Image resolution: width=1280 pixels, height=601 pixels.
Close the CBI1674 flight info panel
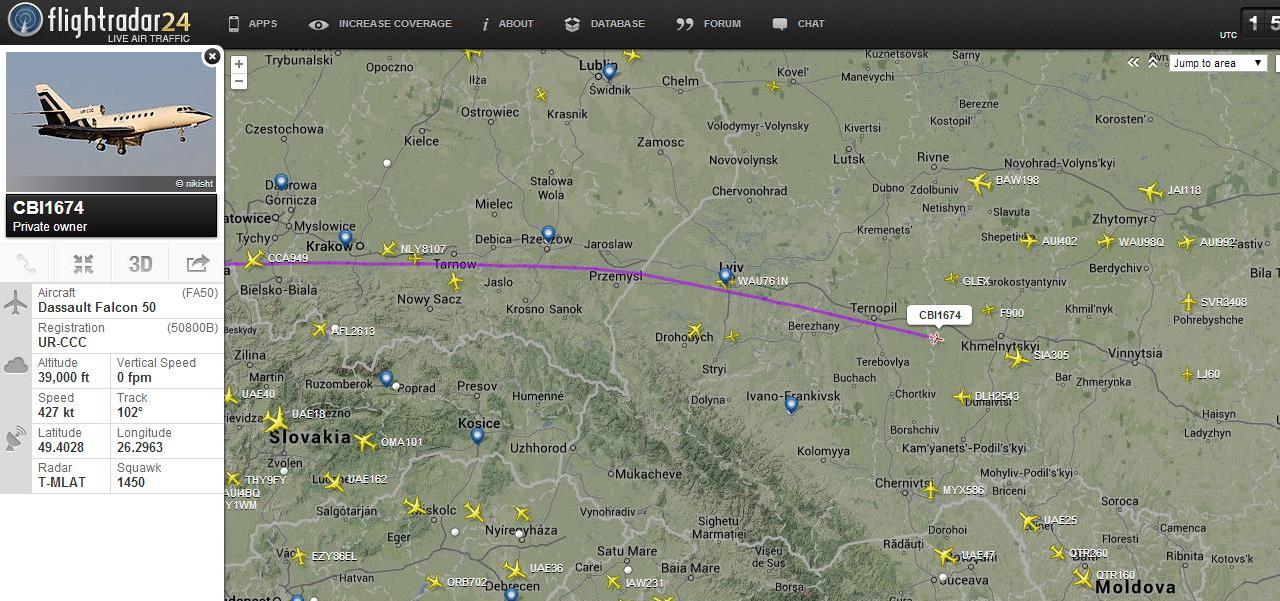coord(212,57)
